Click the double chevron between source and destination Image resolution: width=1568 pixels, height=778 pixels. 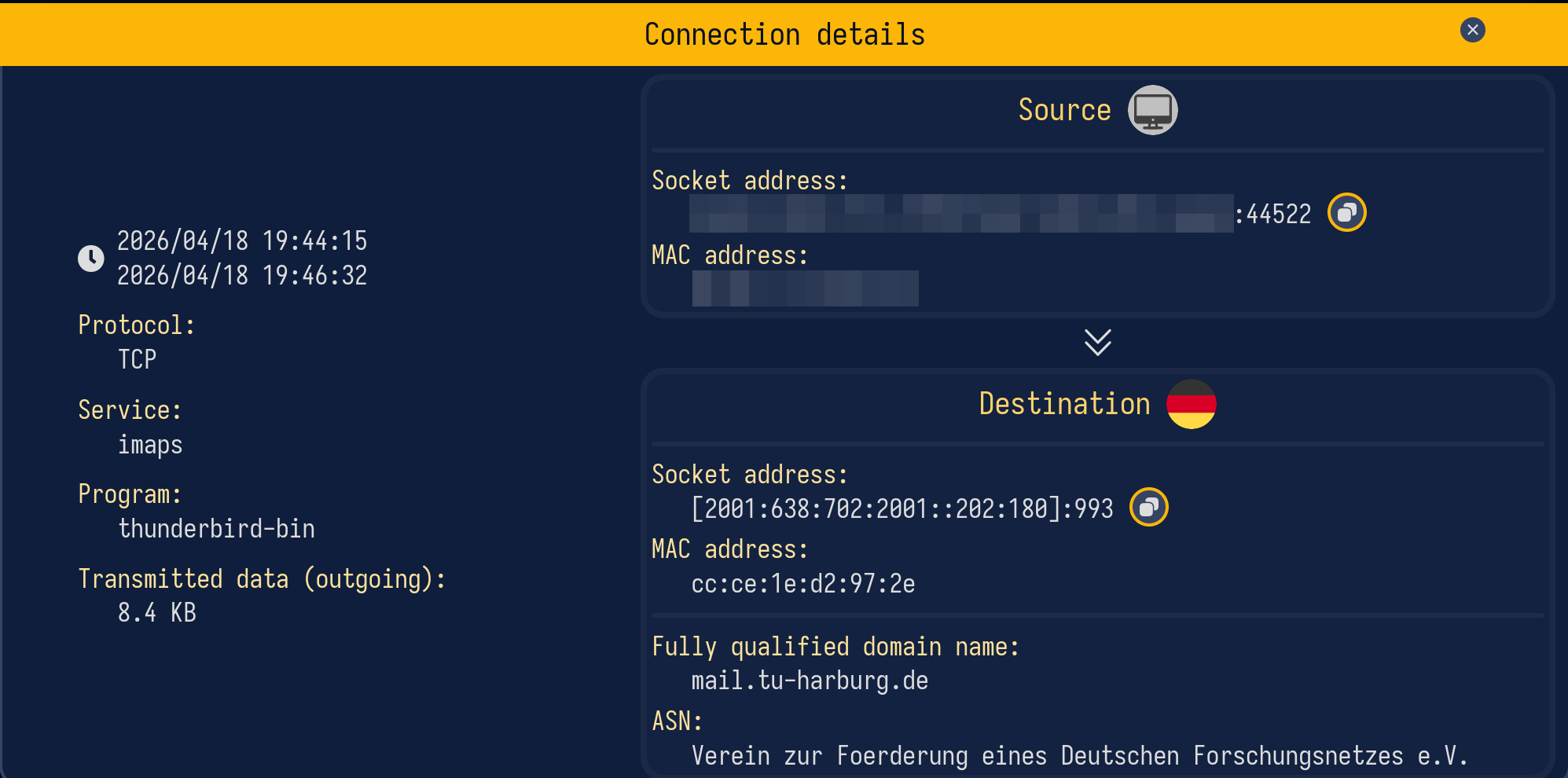pyautogui.click(x=1097, y=343)
